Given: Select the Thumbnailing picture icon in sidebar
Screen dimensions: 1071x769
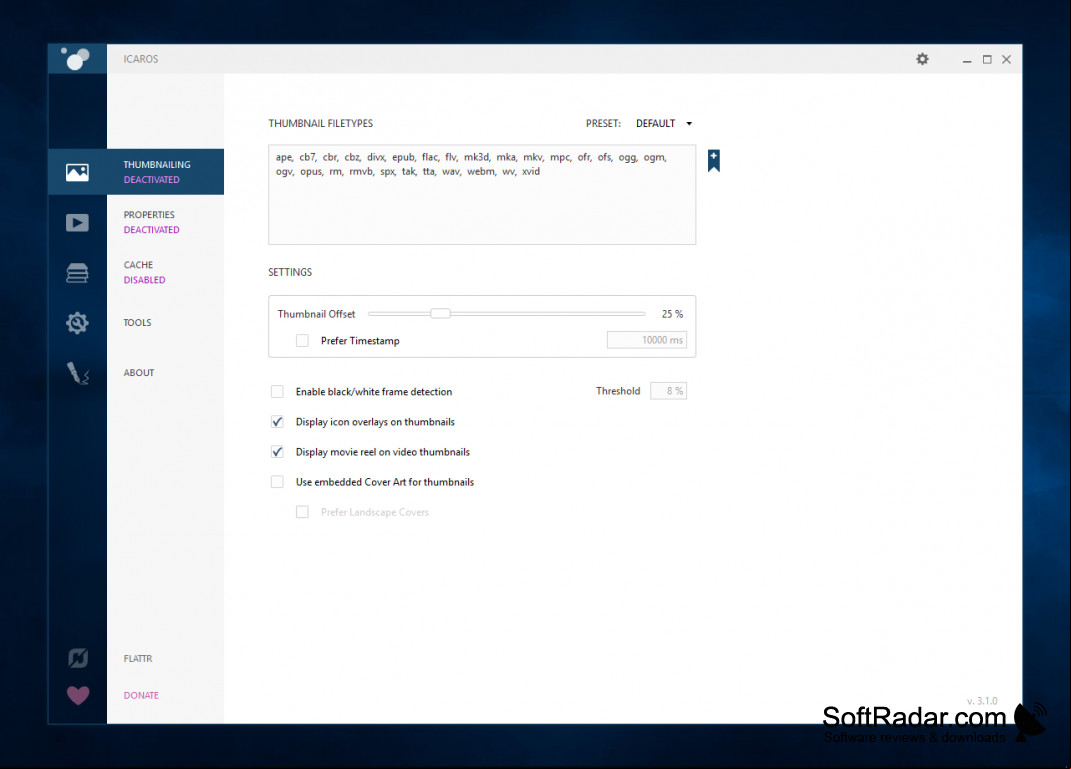Looking at the screenshot, I should (77, 171).
